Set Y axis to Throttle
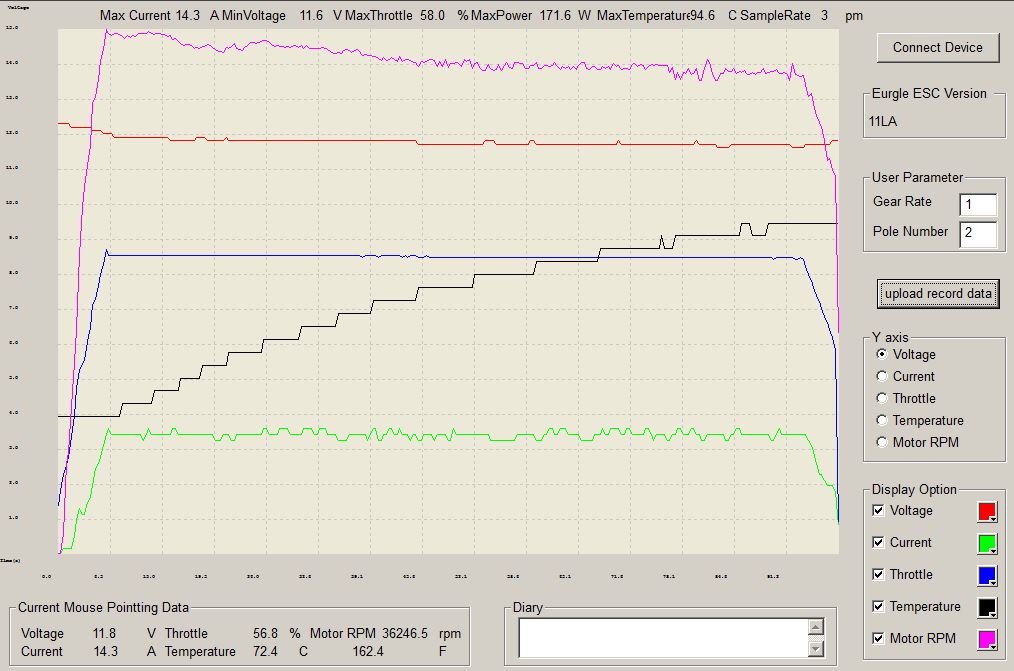This screenshot has height=671, width=1014. click(x=882, y=398)
